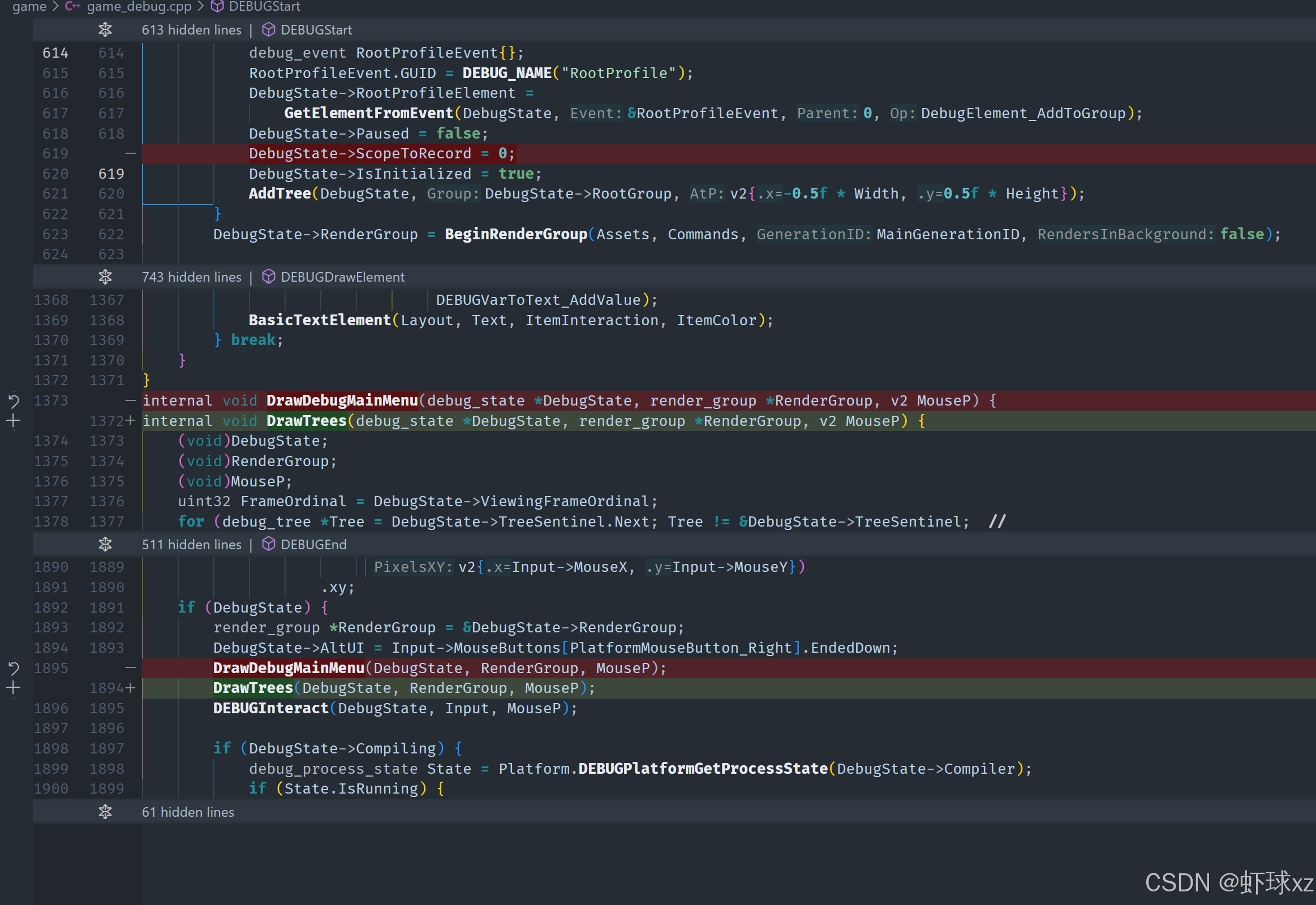The height and width of the screenshot is (905, 1316).
Task: Click cube icon in breadcrumb before DEBUGStart
Action: [x=217, y=6]
